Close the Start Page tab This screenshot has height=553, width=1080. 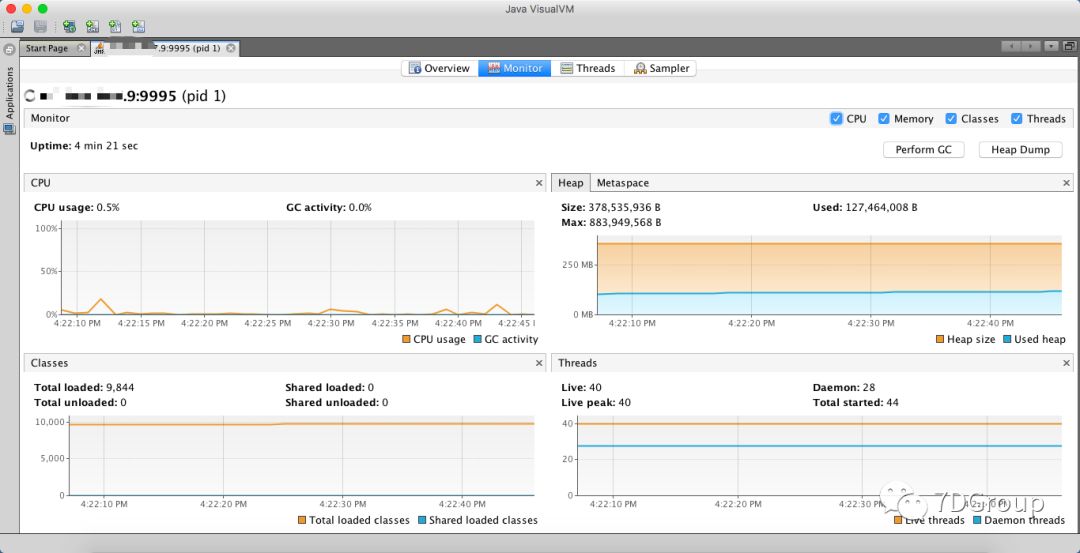(81, 48)
